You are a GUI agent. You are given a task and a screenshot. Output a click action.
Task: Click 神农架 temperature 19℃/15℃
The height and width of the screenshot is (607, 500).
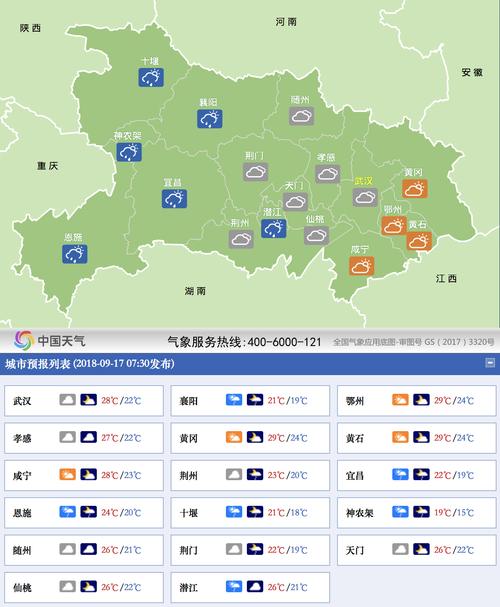[454, 513]
